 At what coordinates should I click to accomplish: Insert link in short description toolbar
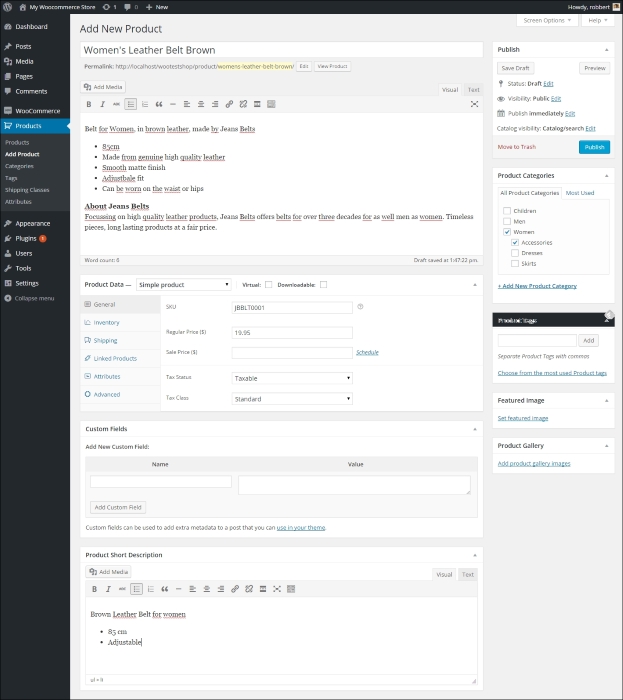(x=235, y=589)
